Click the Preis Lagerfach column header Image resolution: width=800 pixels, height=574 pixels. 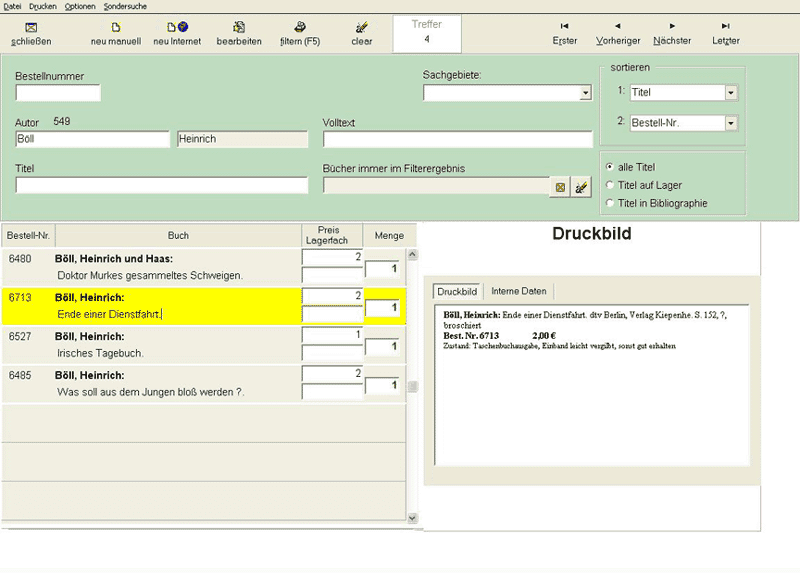point(332,236)
